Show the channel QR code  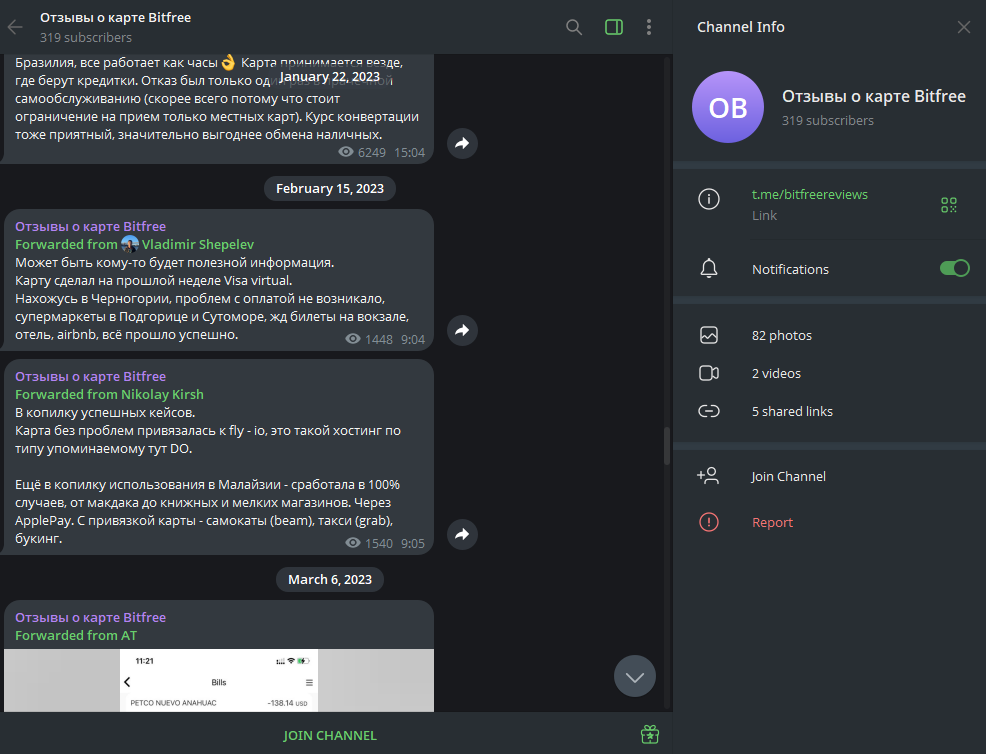(948, 205)
